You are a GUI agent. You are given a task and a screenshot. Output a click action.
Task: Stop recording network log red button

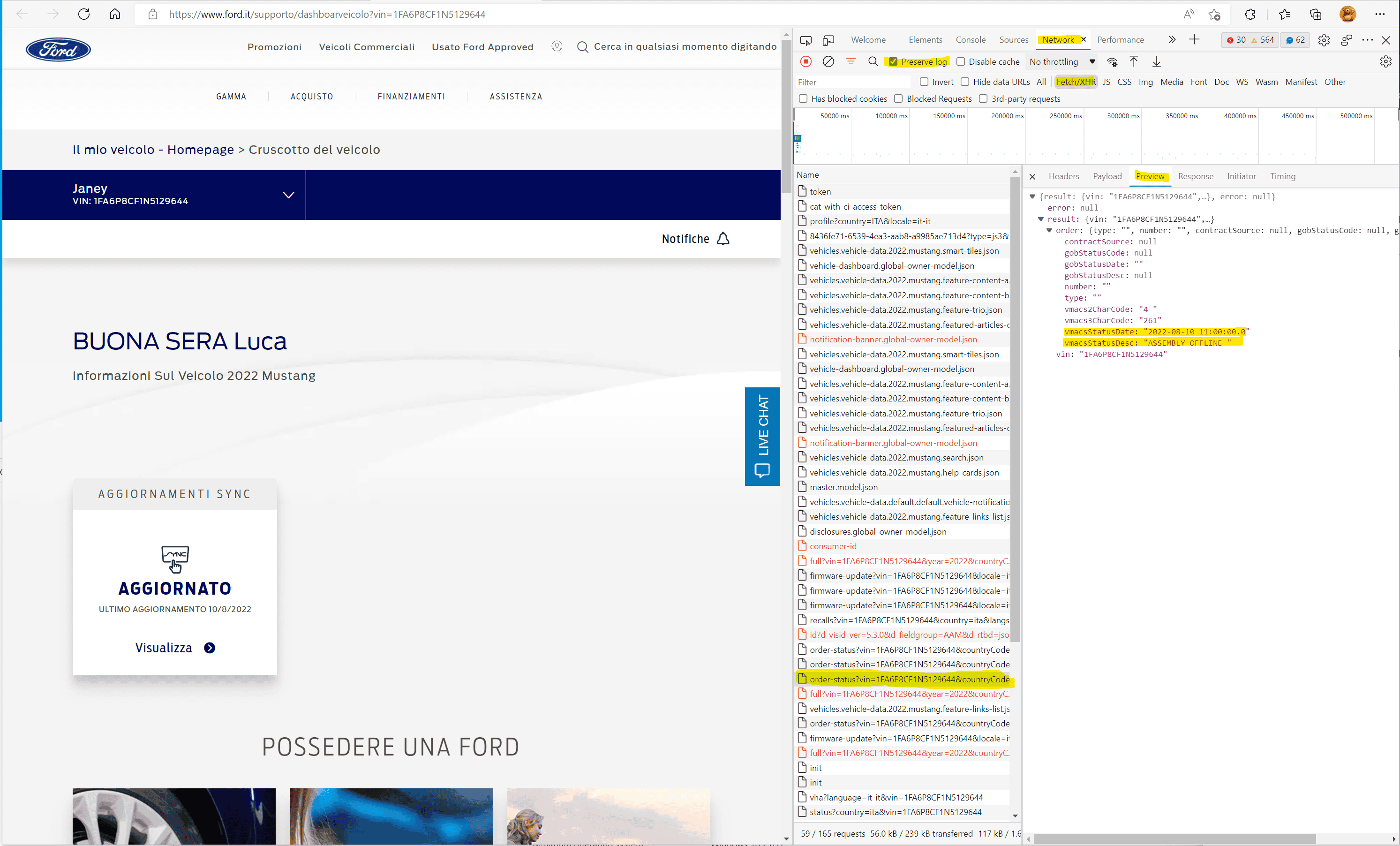coord(805,61)
